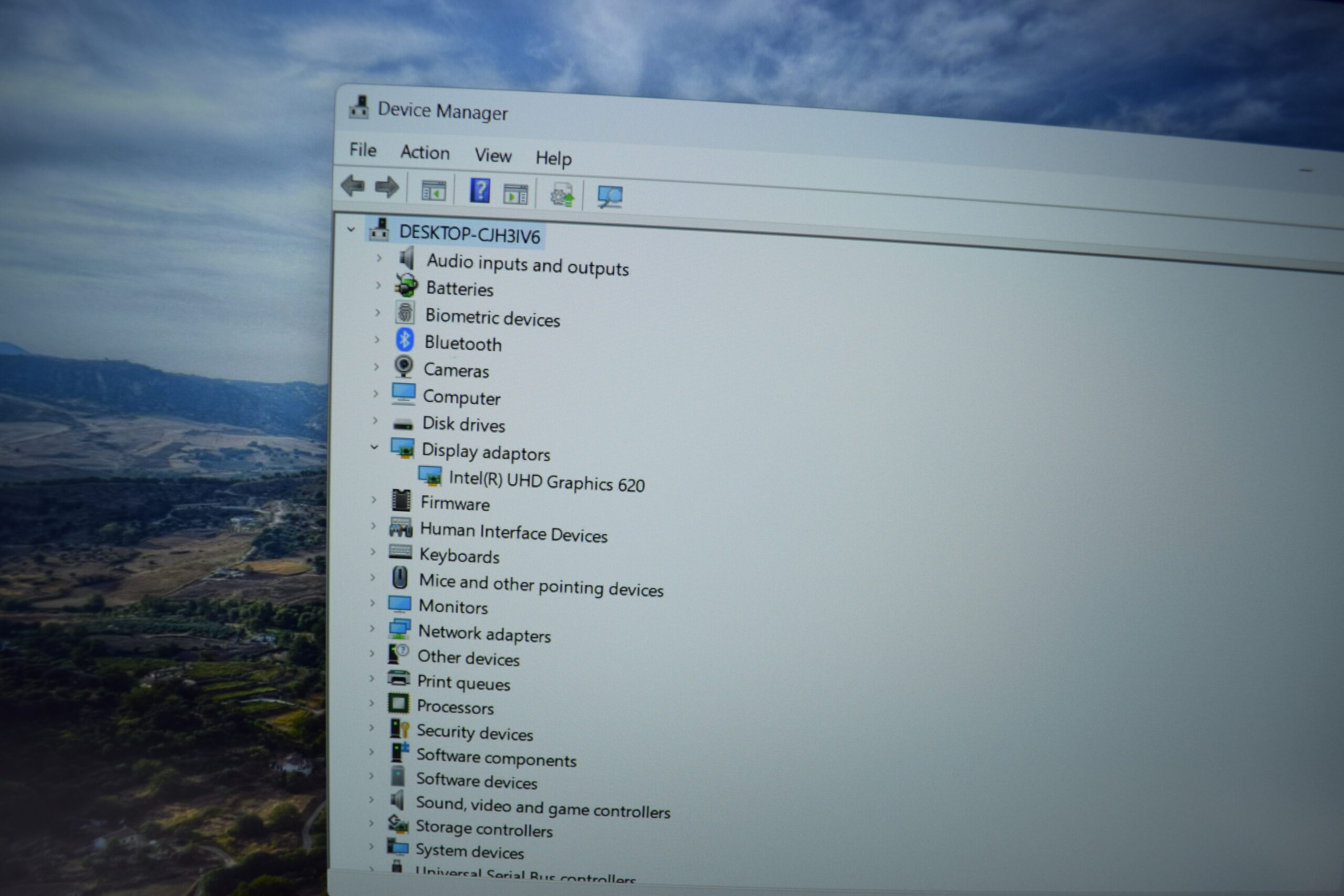This screenshot has height=896, width=1344.
Task: Click the blue Bluetooth icon
Action: click(405, 340)
